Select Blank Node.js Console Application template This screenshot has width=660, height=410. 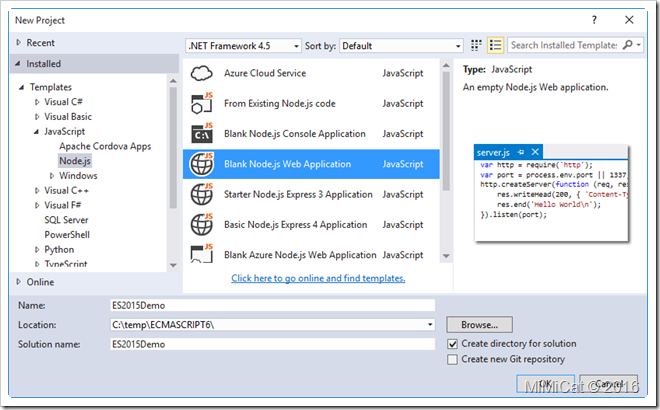[x=311, y=133]
